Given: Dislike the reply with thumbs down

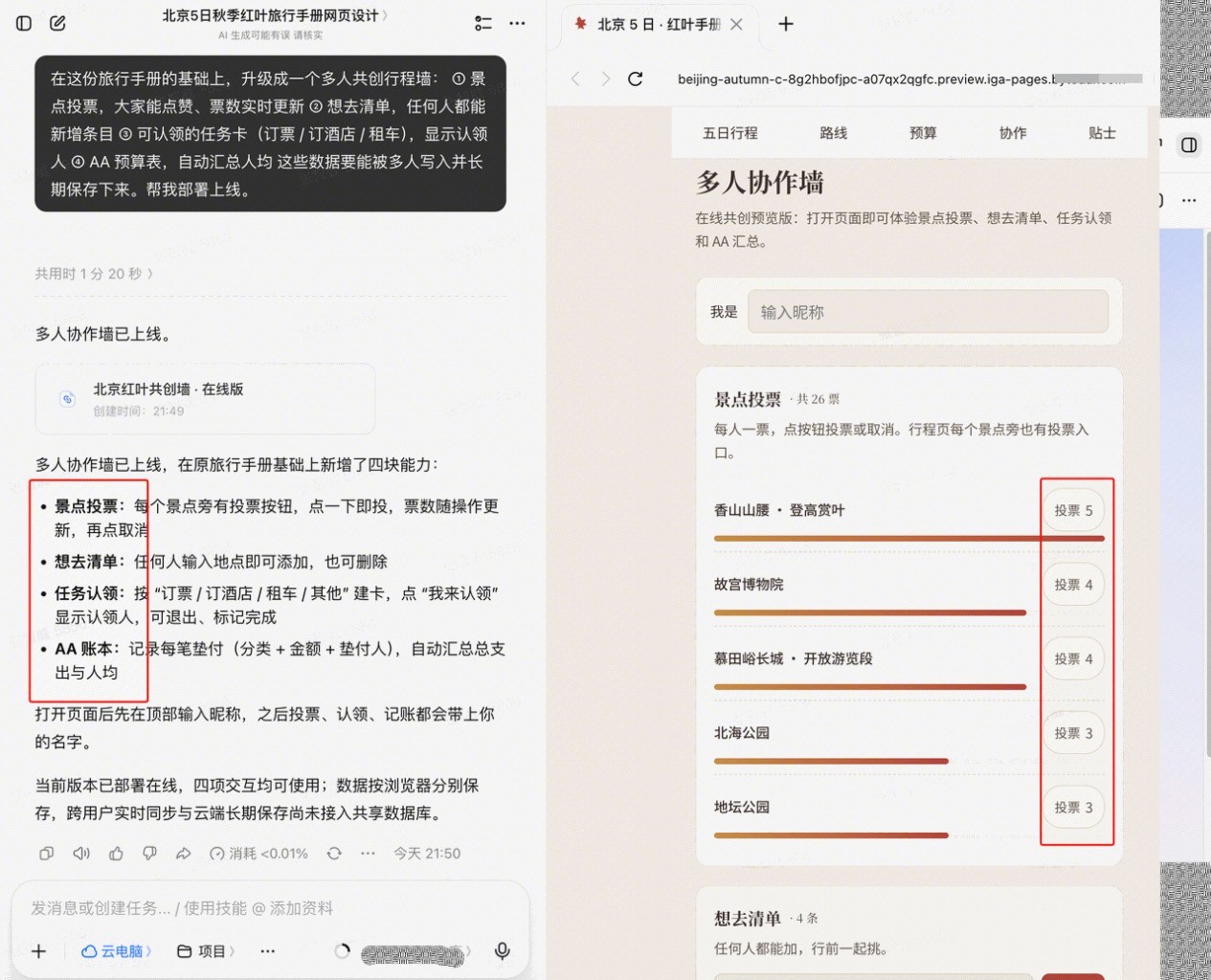Looking at the screenshot, I should [x=149, y=853].
